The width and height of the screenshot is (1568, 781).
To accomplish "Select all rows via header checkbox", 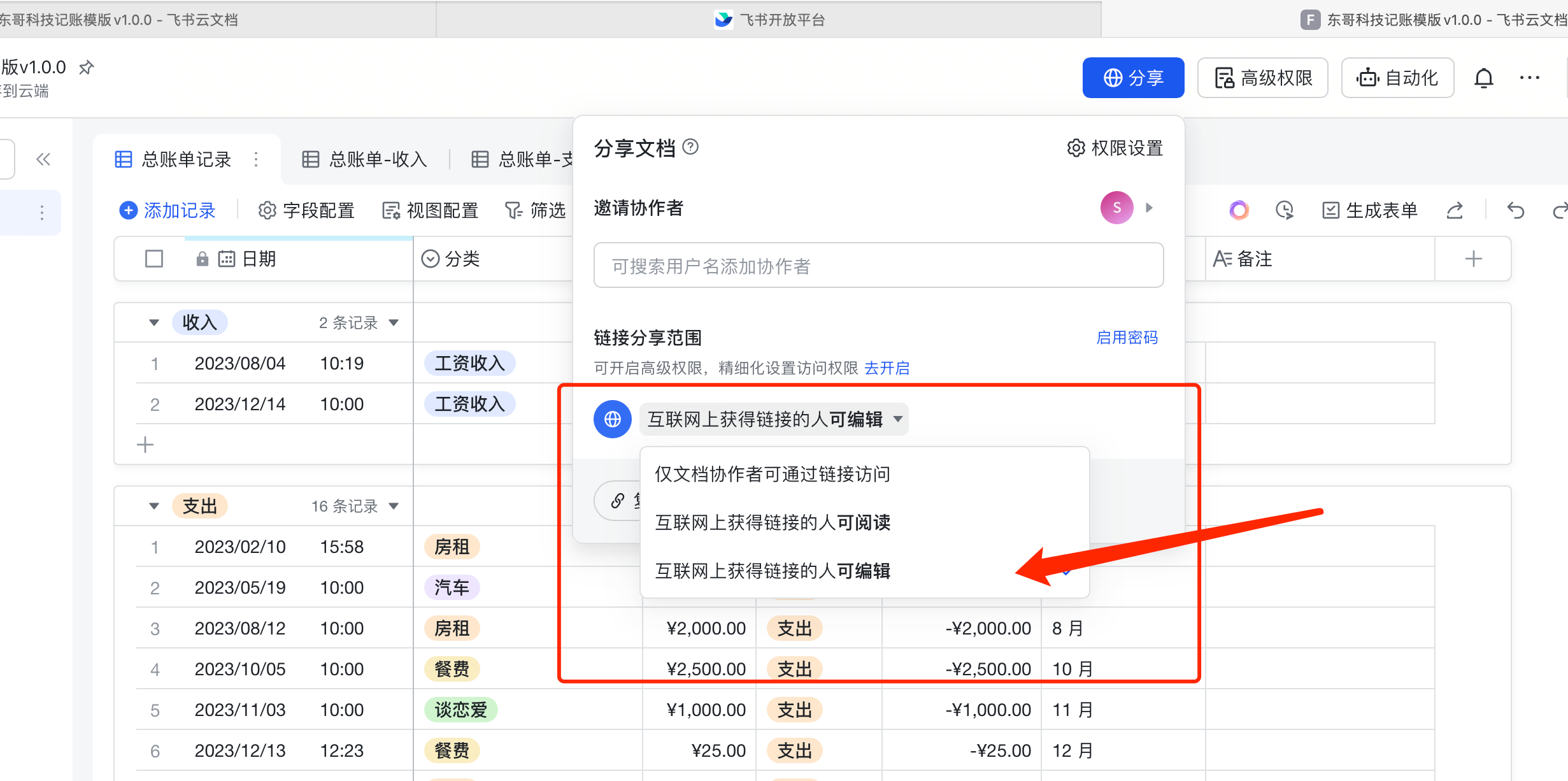I will pyautogui.click(x=154, y=259).
